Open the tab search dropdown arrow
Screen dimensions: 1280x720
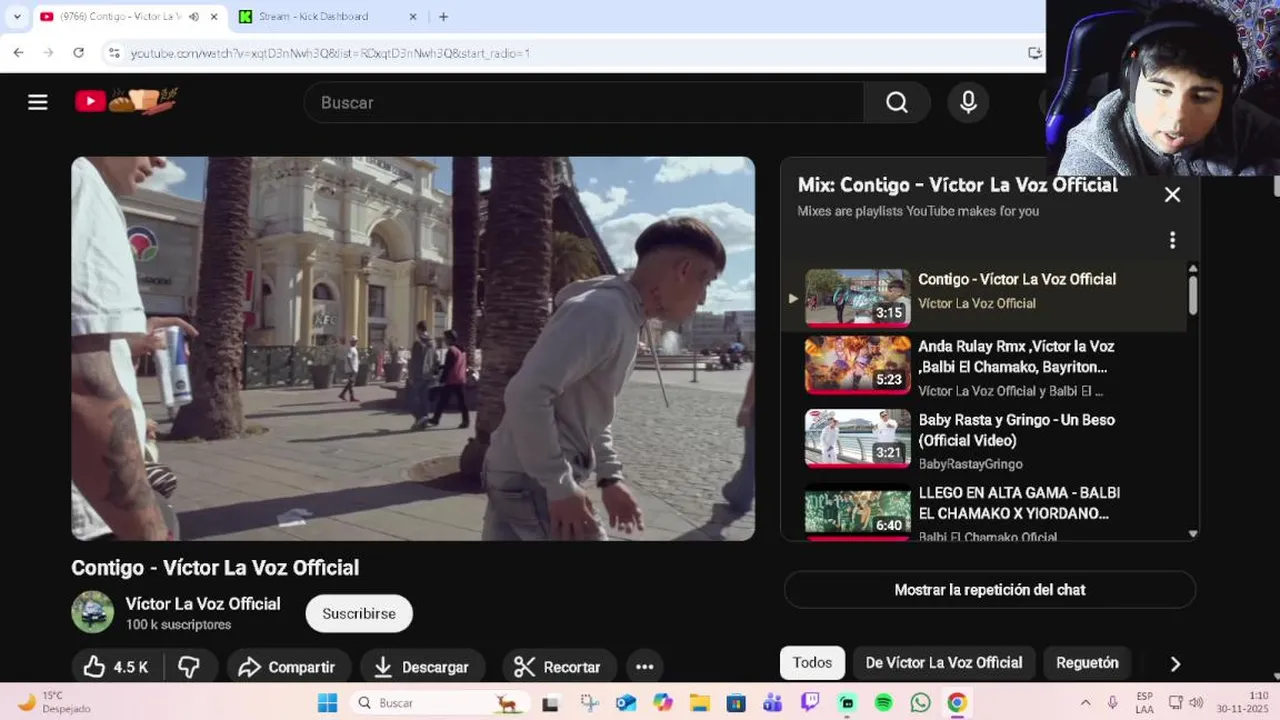(x=17, y=16)
